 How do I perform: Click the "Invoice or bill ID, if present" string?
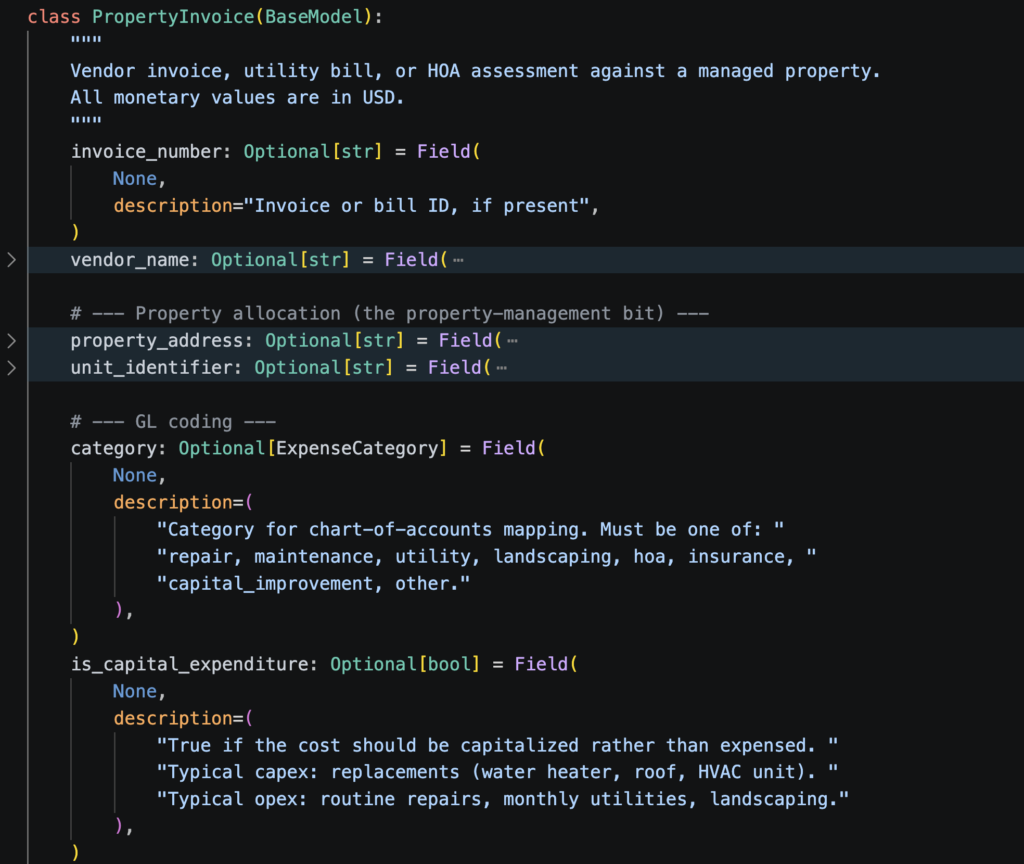pyautogui.click(x=417, y=206)
